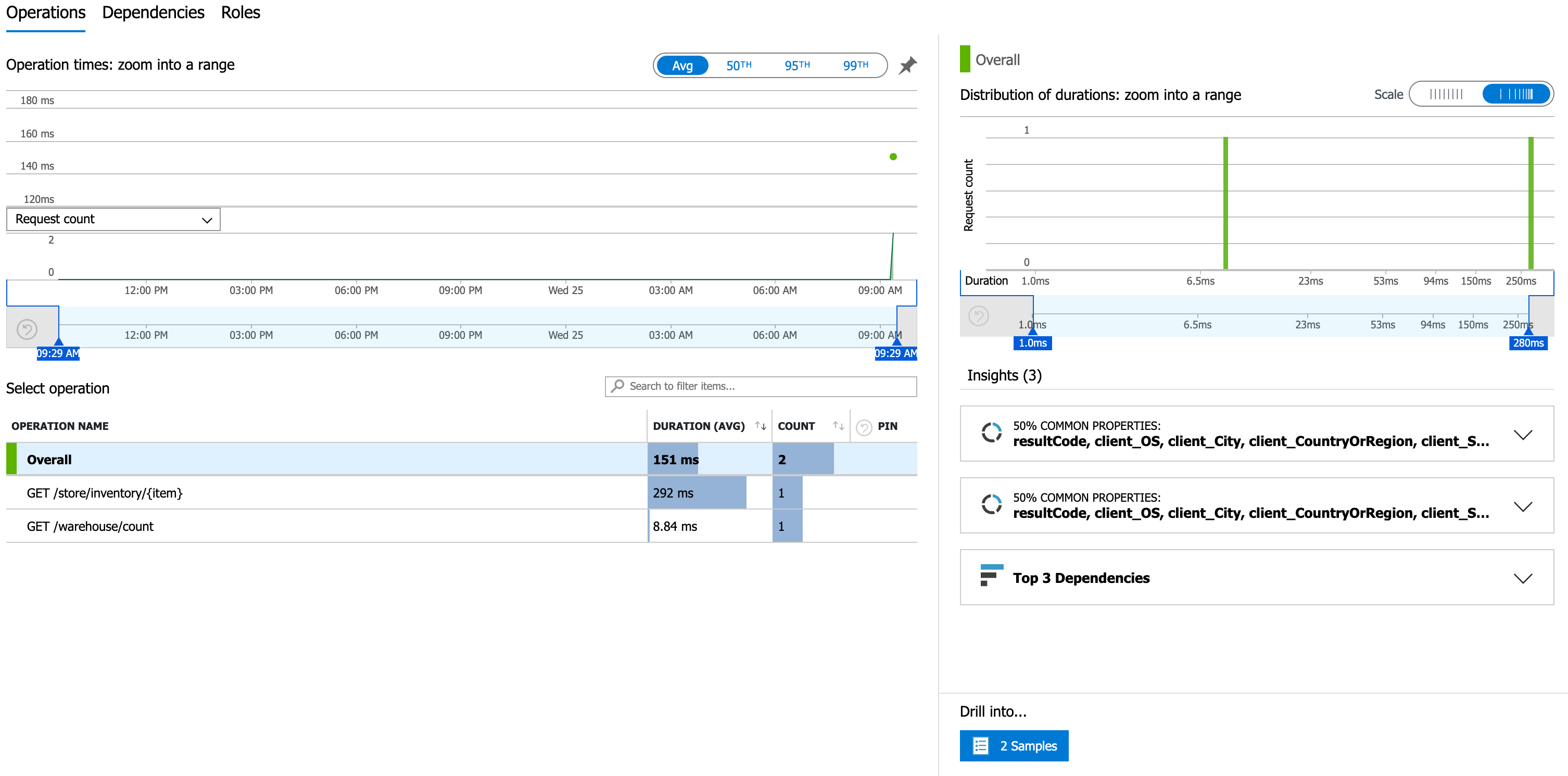The height and width of the screenshot is (776, 1568).
Task: Select the Avg percentile option
Action: (682, 65)
